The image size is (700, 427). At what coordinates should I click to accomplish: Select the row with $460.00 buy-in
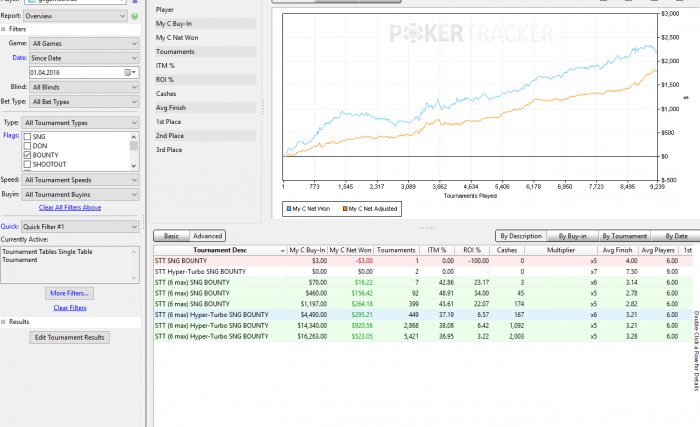(423, 293)
